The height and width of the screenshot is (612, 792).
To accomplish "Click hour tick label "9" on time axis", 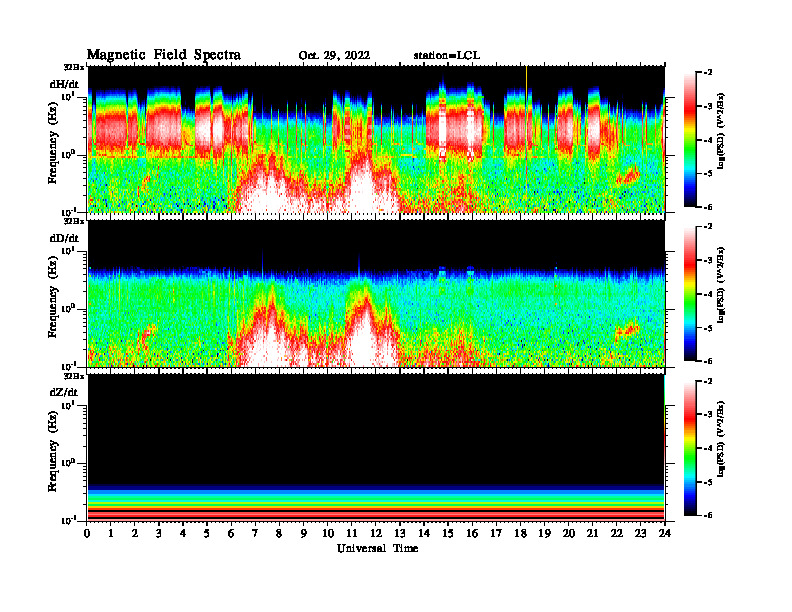I will [x=304, y=534].
